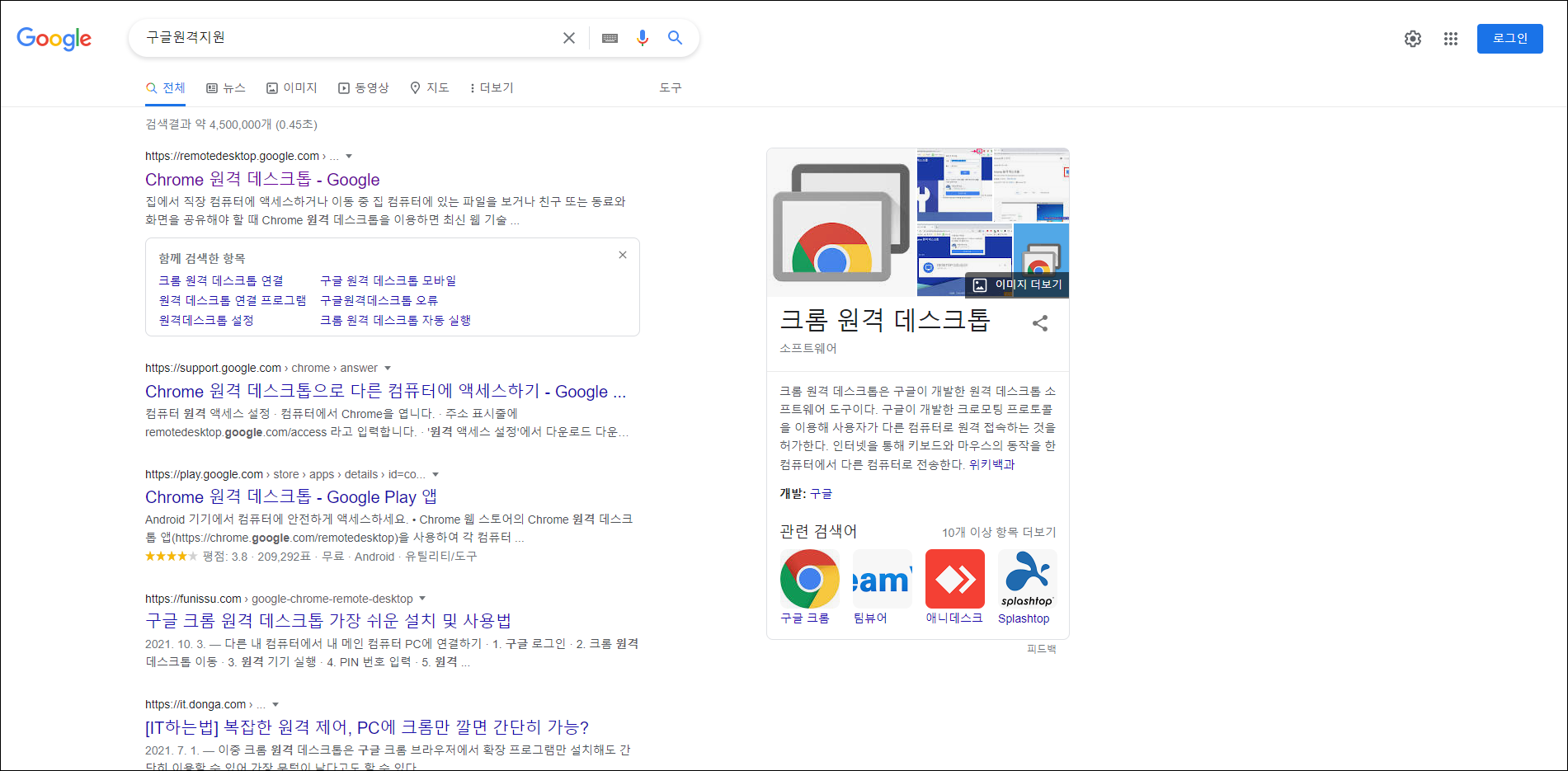The height and width of the screenshot is (771, 1568).
Task: Expand the play.google.com result options arrow
Action: point(436,474)
